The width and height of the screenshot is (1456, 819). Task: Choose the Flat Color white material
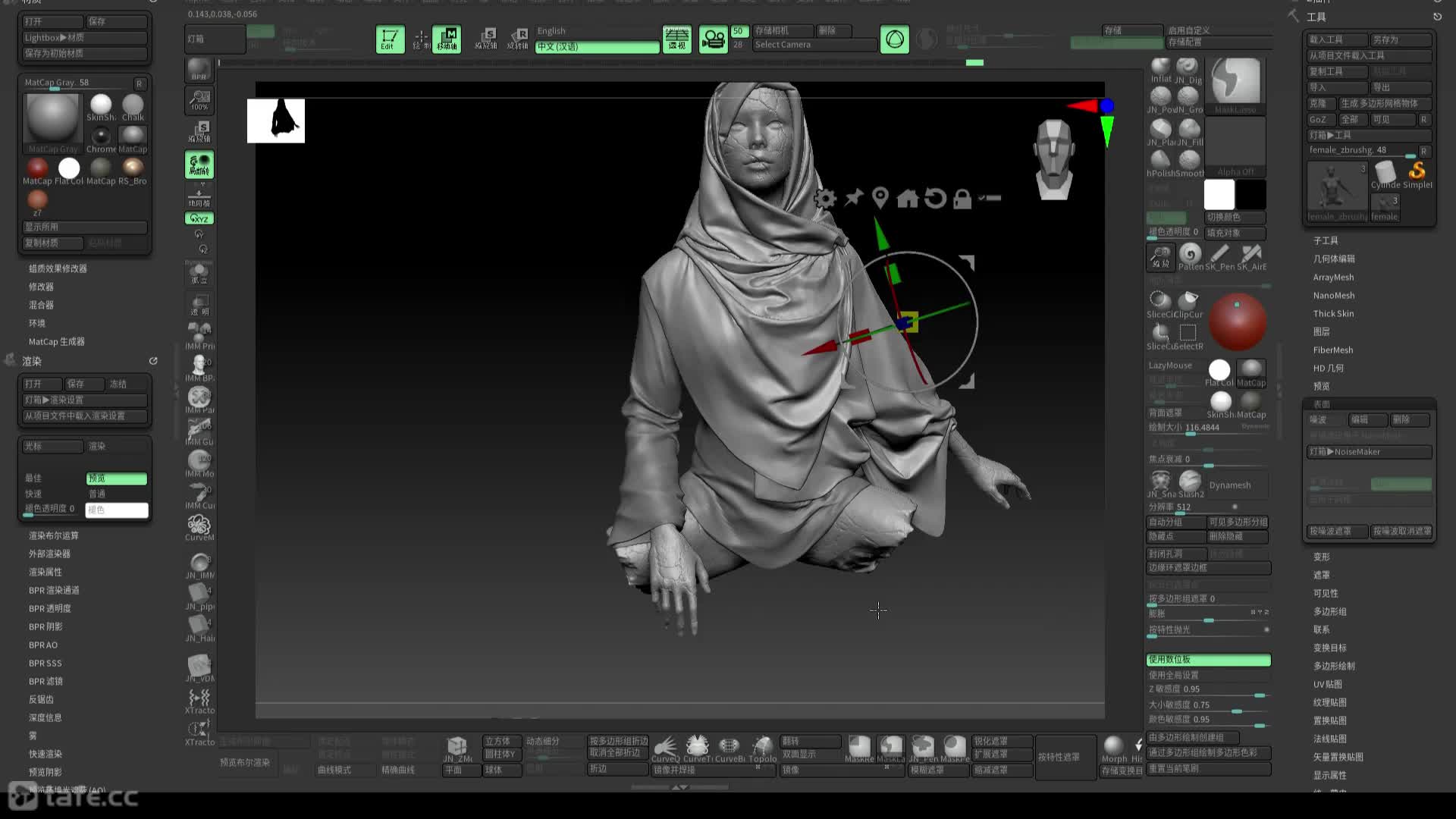(x=1219, y=372)
